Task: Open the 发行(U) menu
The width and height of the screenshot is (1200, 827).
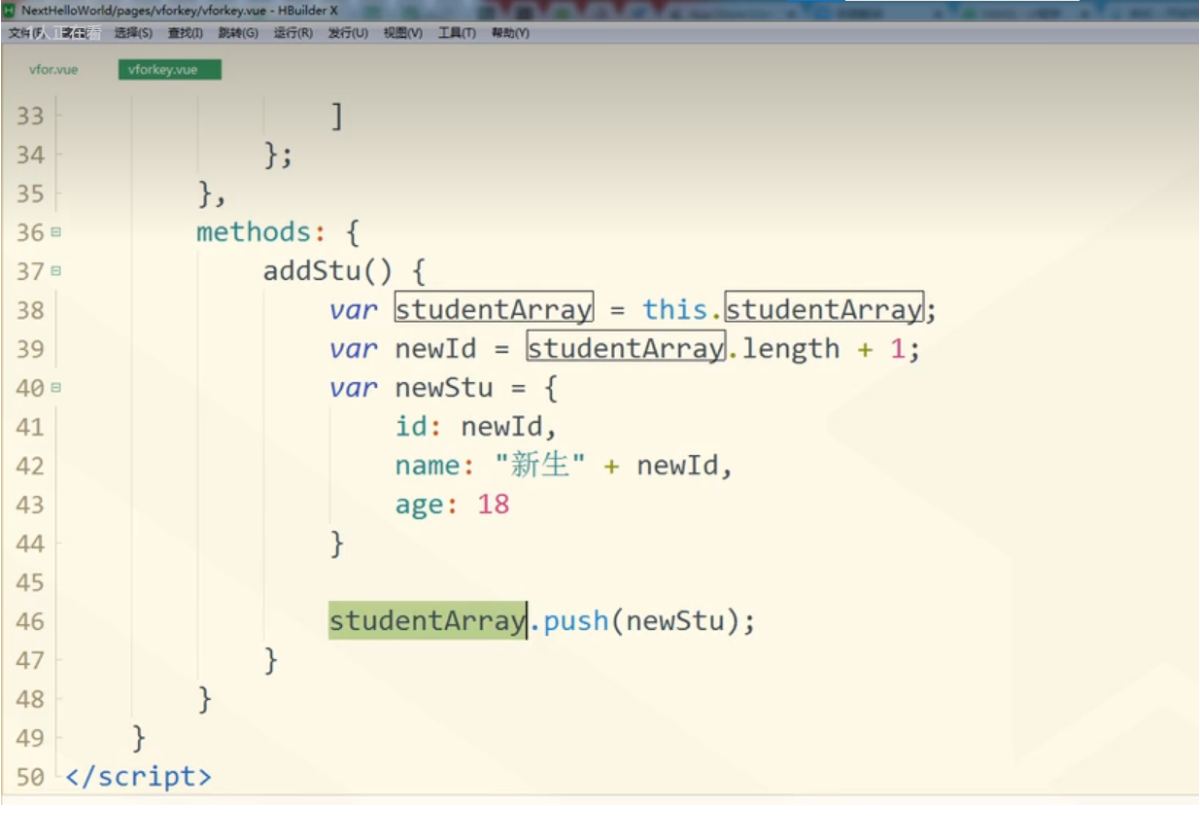Action: [348, 33]
